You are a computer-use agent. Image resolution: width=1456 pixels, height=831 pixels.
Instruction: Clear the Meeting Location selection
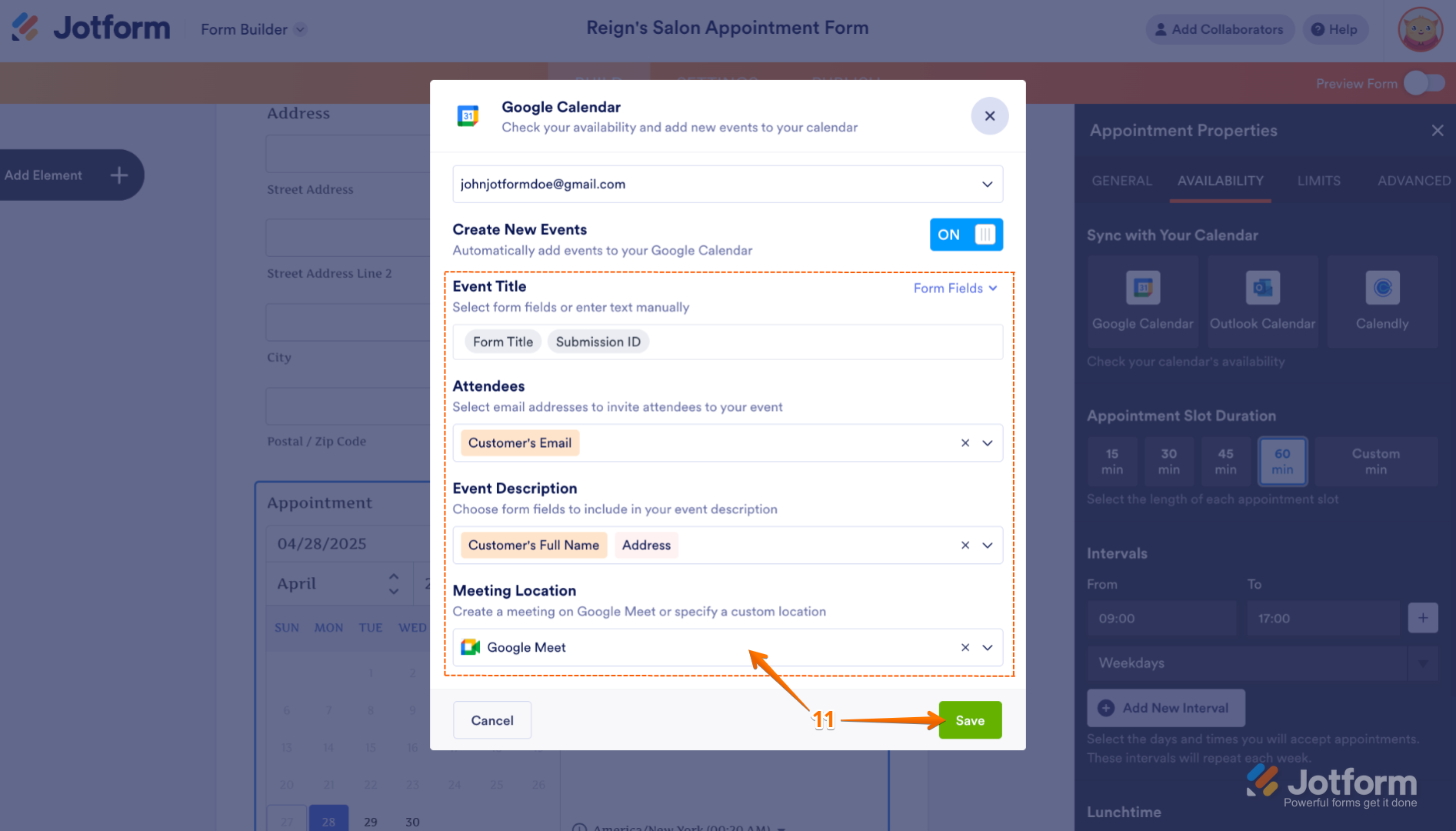point(965,648)
